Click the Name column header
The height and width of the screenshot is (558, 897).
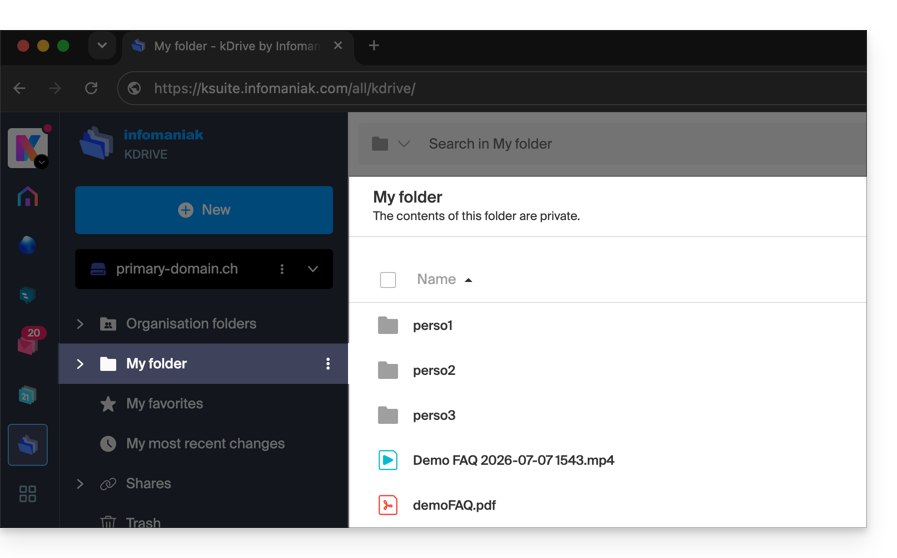click(x=436, y=279)
